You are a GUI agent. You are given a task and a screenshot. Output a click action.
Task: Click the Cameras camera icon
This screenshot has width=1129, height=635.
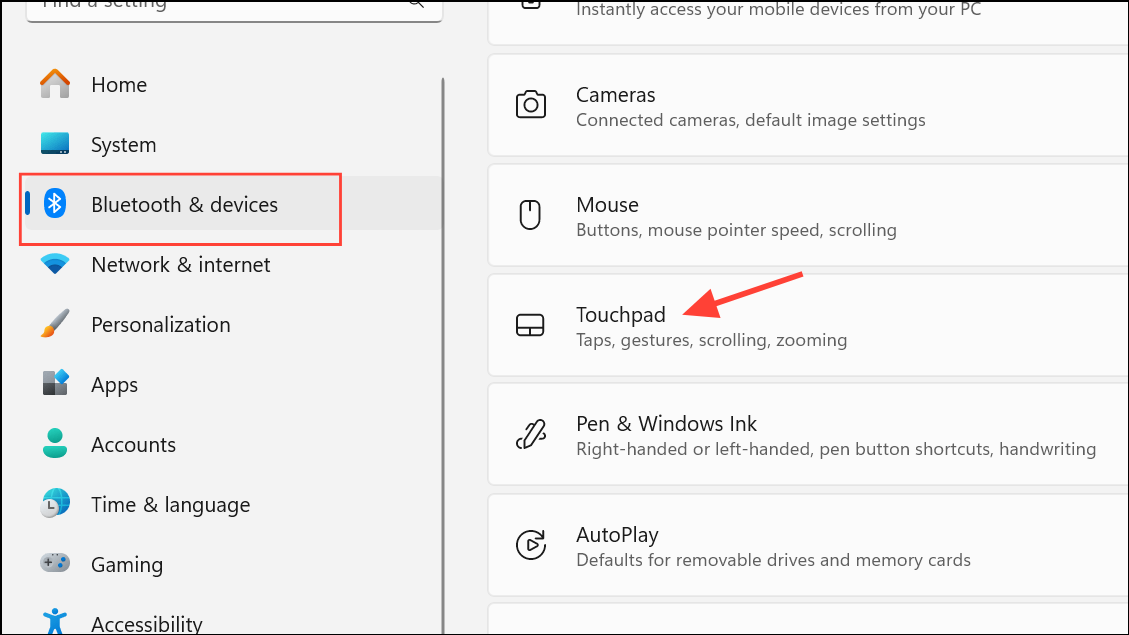coord(531,104)
